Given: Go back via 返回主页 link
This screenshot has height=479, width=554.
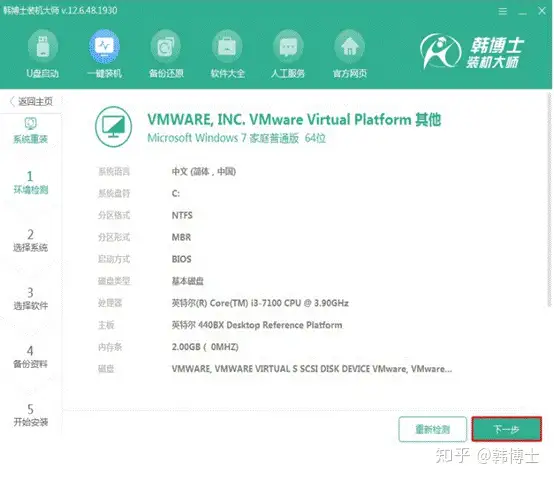Looking at the screenshot, I should (x=31, y=101).
